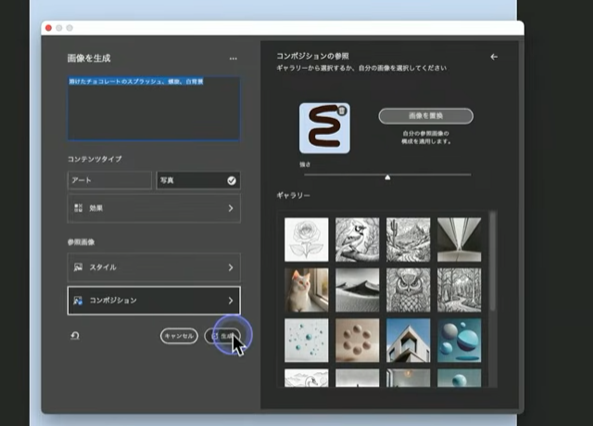Click the キャンセル button
The height and width of the screenshot is (426, 593).
tap(179, 336)
